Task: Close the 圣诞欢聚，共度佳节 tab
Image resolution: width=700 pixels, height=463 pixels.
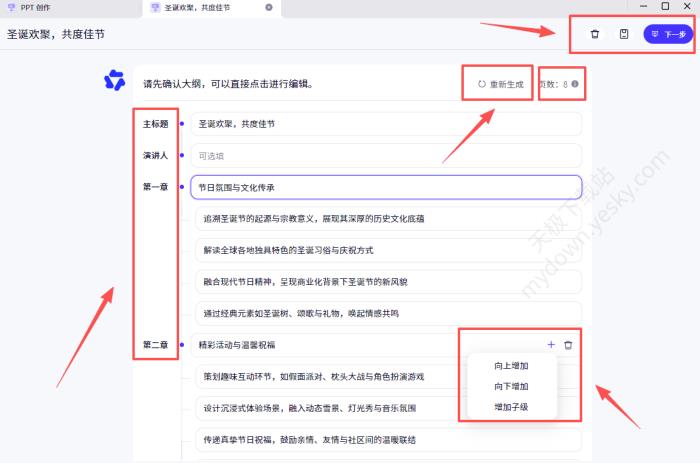Action: 269,7
